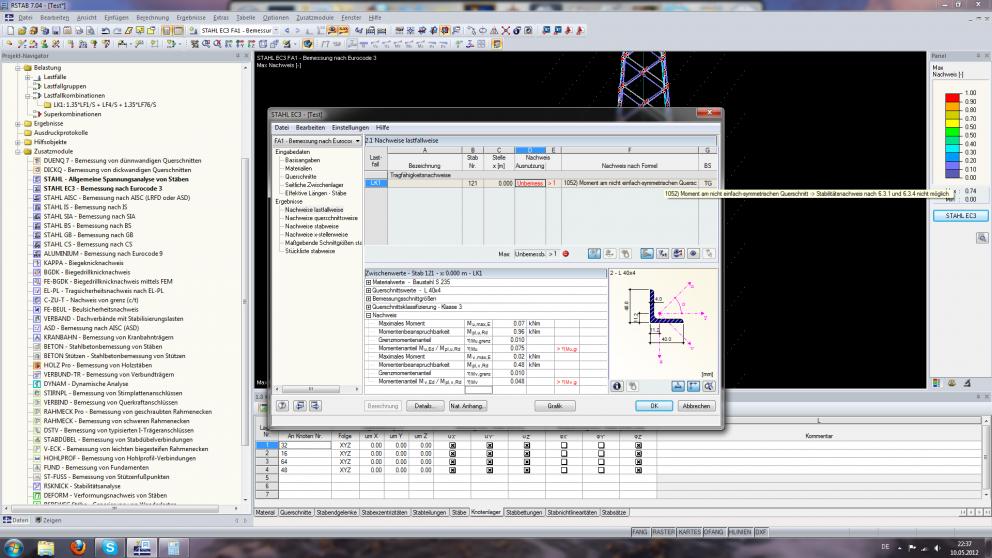Viewport: 992px width, 558px height.
Task: Toggle uy checkbox for node 16 row
Action: tap(489, 454)
